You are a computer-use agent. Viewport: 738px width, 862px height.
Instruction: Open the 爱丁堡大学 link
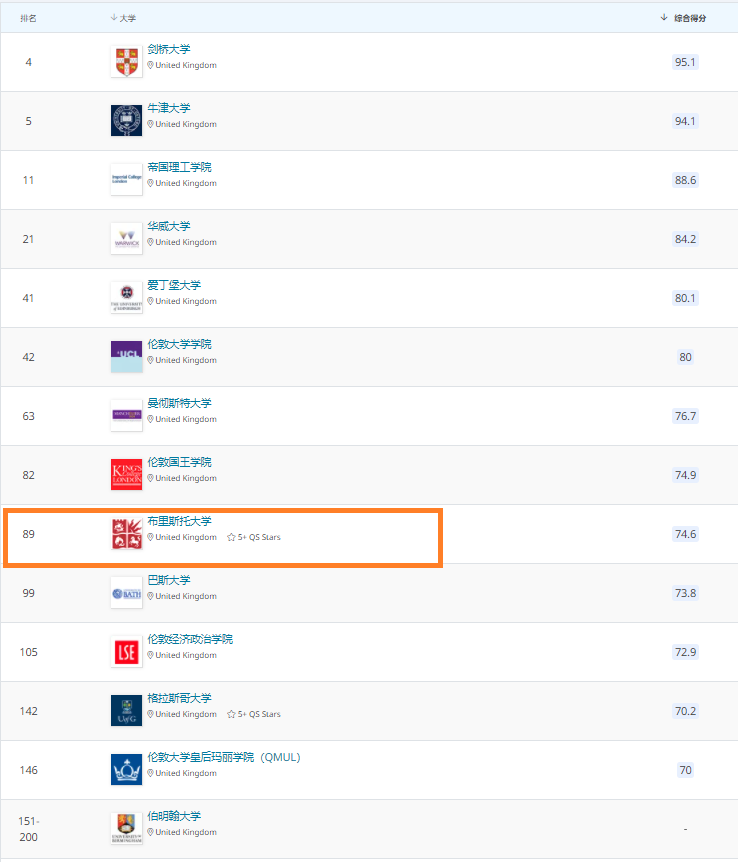[174, 285]
